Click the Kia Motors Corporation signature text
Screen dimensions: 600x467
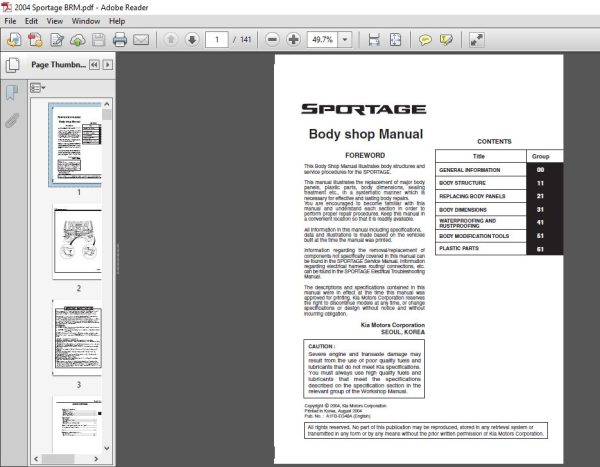click(393, 325)
